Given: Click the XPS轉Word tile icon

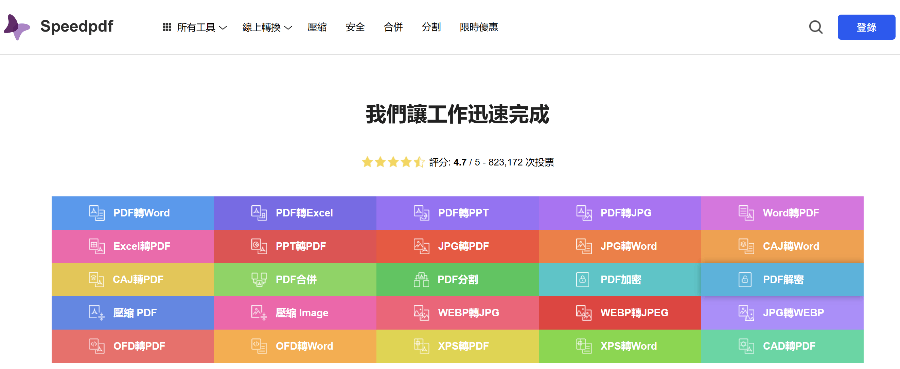Looking at the screenshot, I should 584,346.
